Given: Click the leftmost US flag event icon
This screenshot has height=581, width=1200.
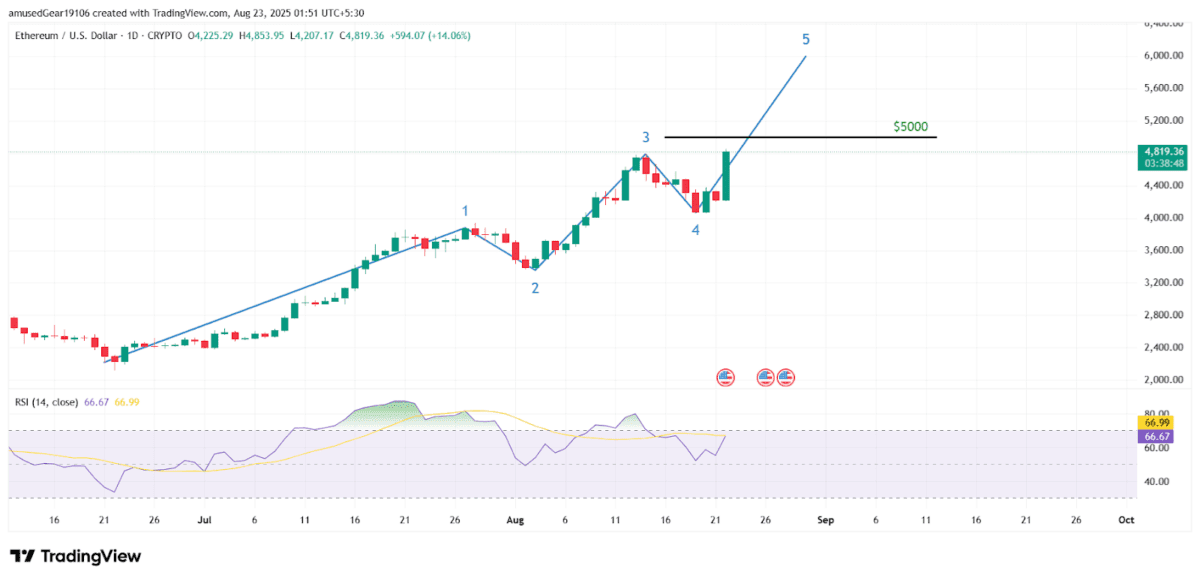Looking at the screenshot, I should pos(726,377).
